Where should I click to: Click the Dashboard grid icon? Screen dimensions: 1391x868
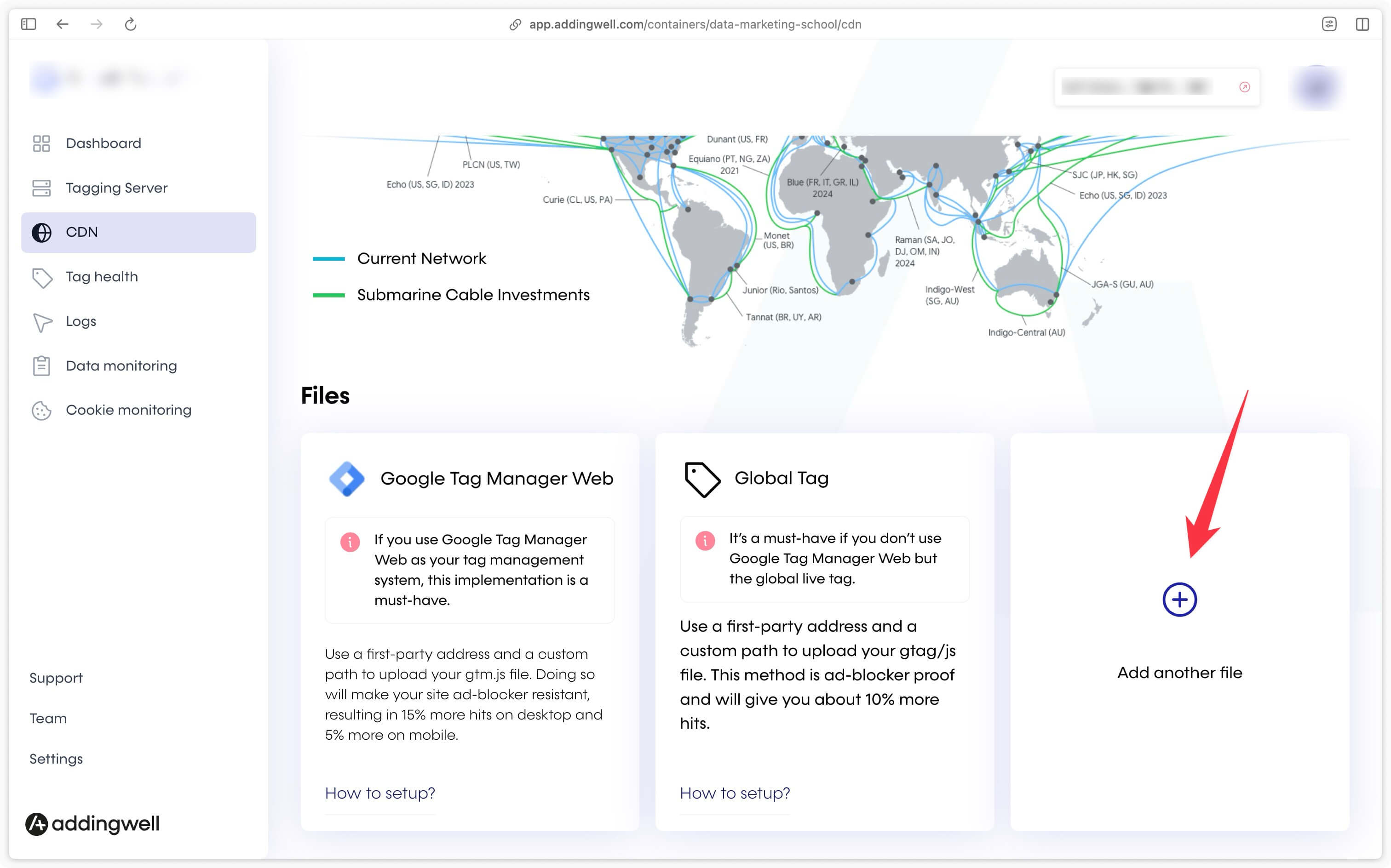pos(41,143)
